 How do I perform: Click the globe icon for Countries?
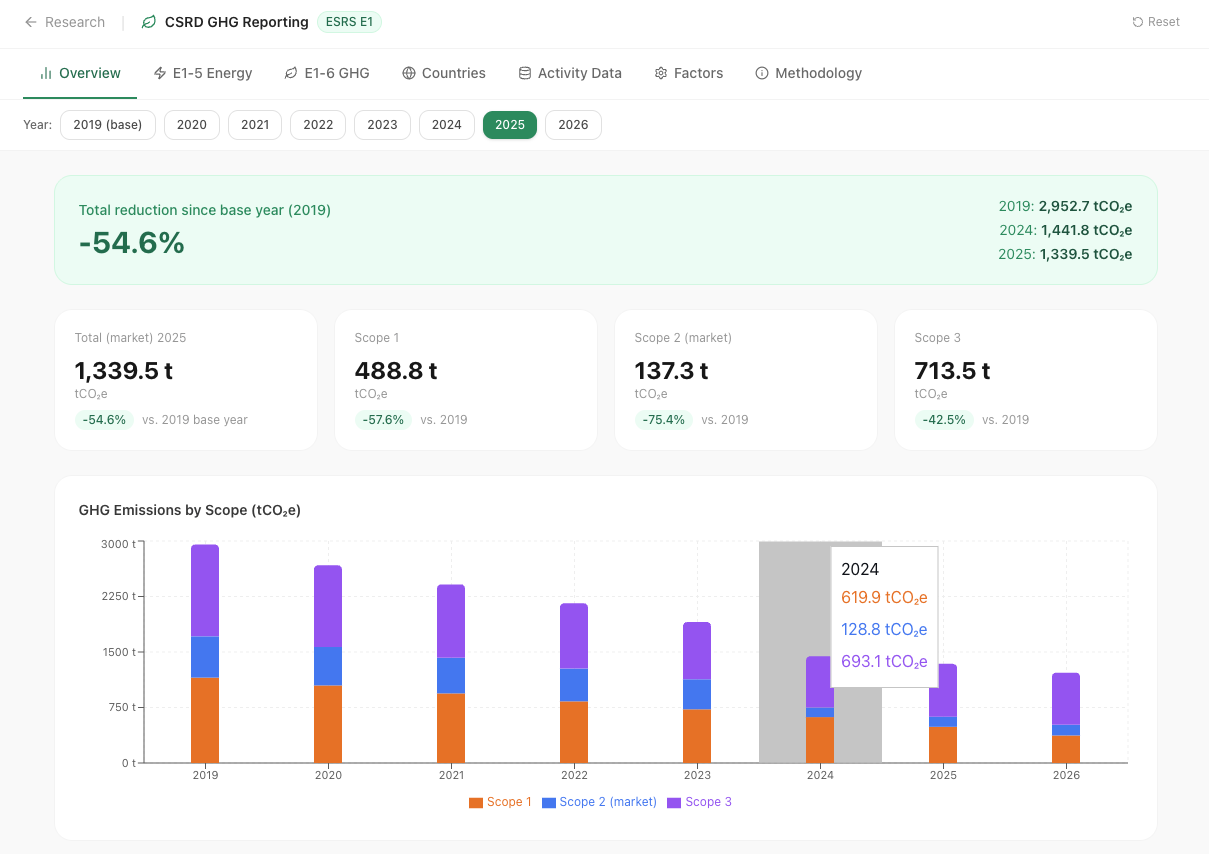click(x=409, y=73)
